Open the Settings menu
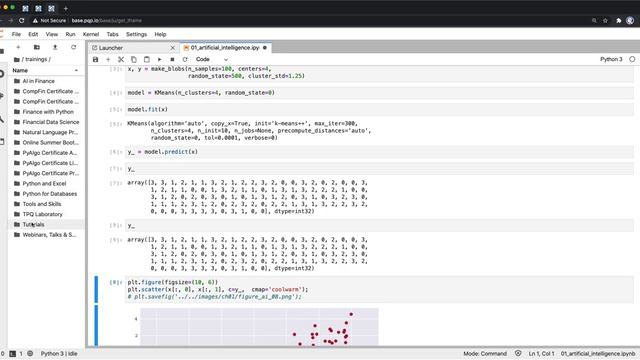This screenshot has height=360, width=640. [x=136, y=34]
